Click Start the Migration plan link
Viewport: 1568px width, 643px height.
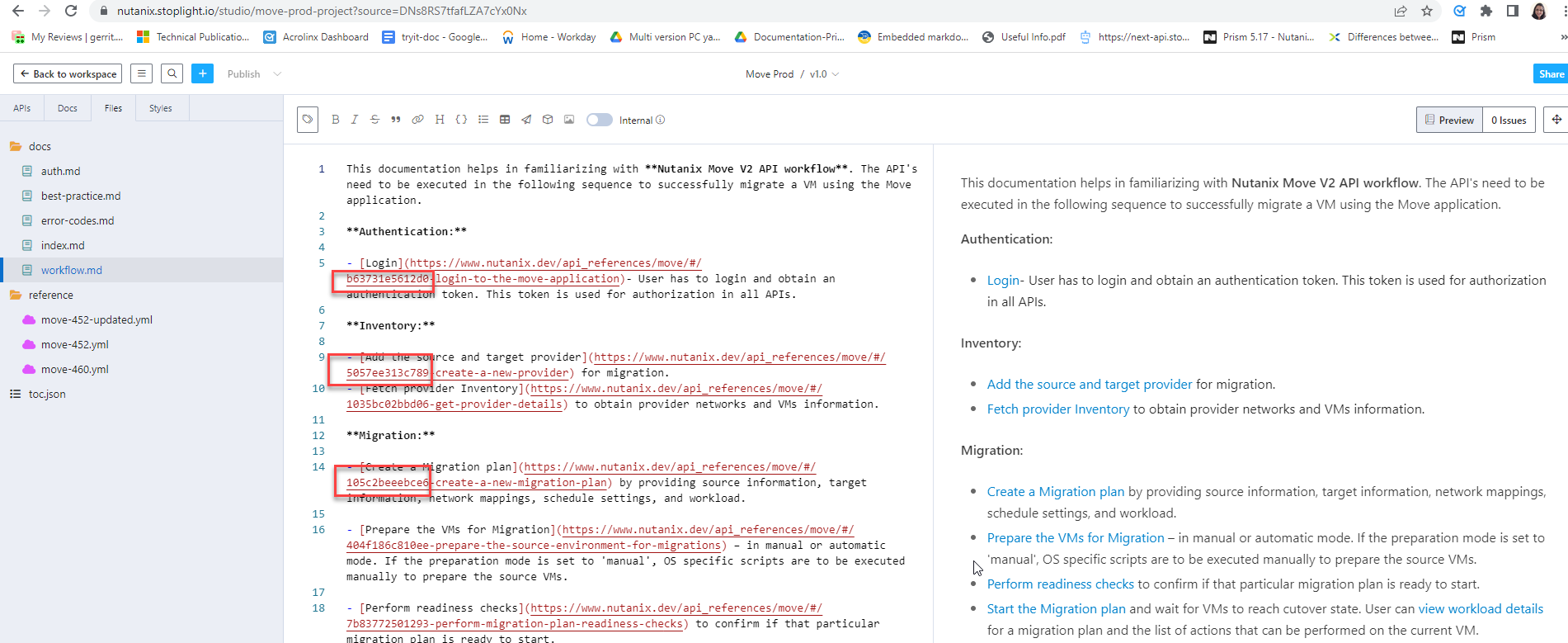(x=1057, y=609)
